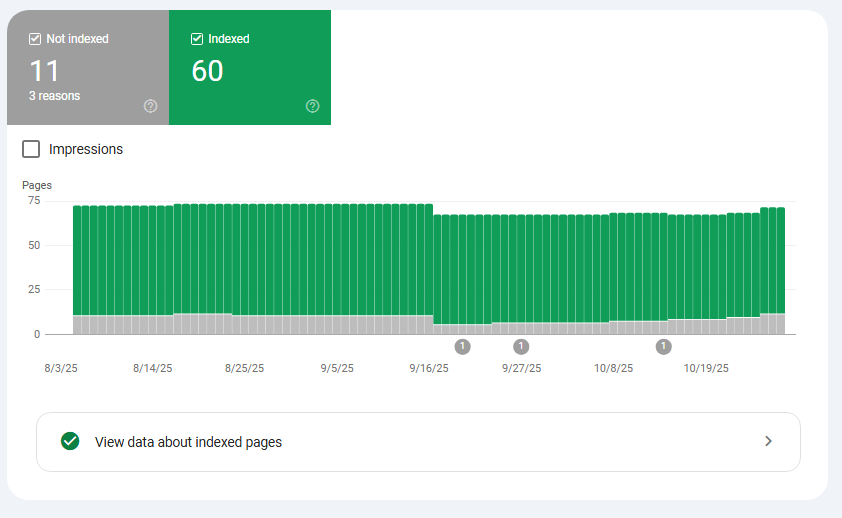Click the help icon in Not indexed card

click(x=150, y=106)
